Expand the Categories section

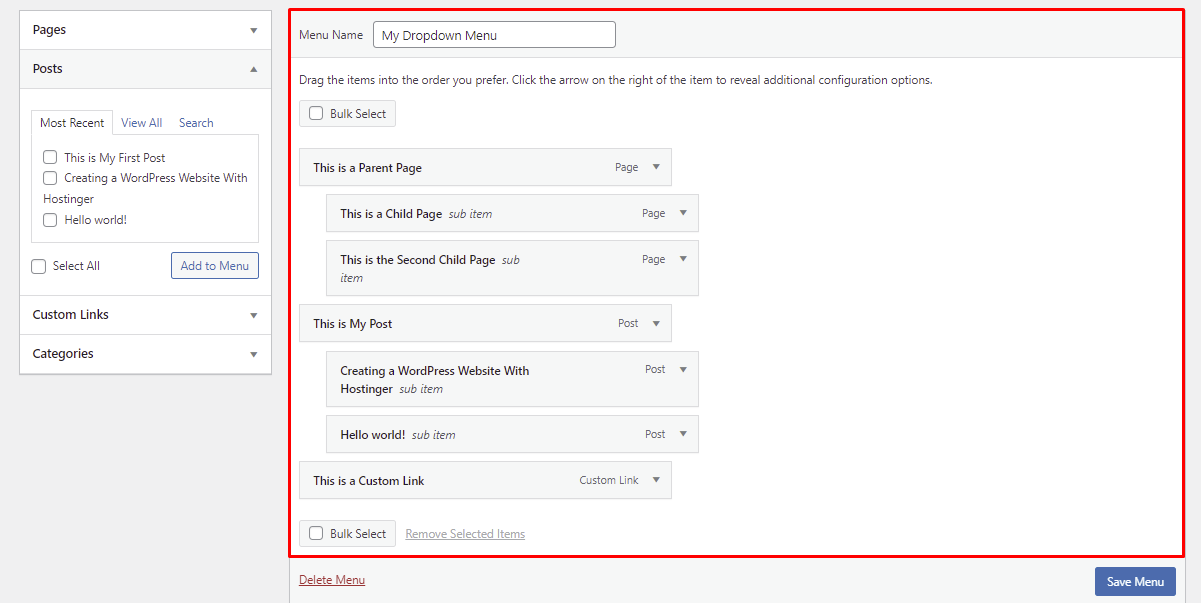[253, 353]
